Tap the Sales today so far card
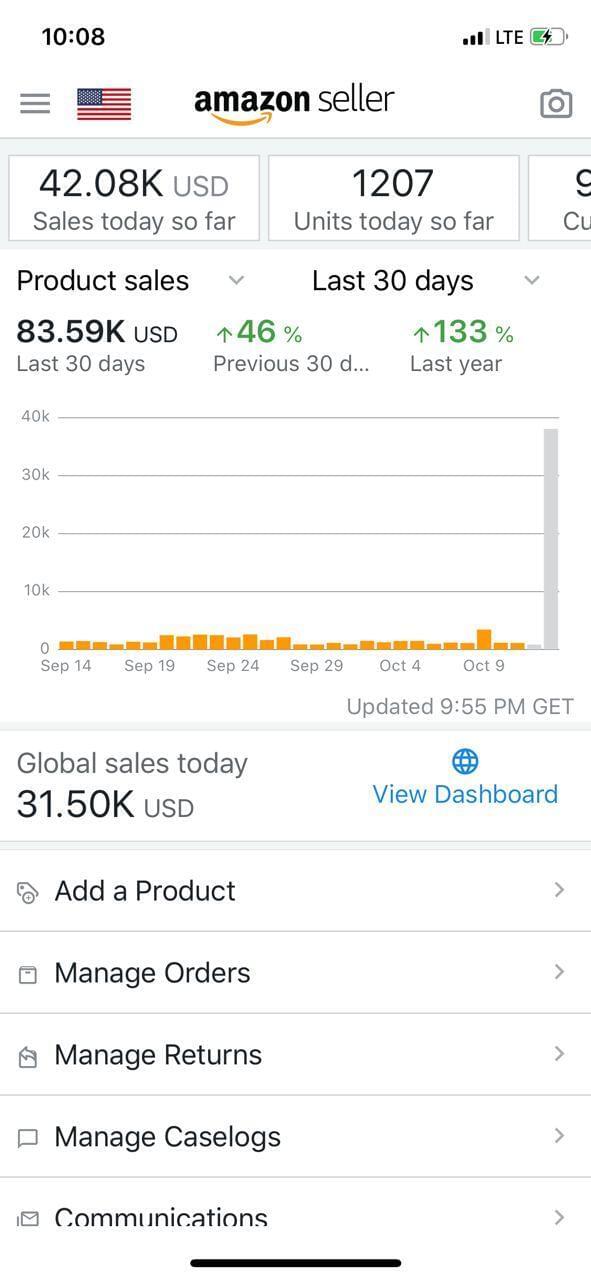Image resolution: width=591 pixels, height=1280 pixels. [134, 198]
